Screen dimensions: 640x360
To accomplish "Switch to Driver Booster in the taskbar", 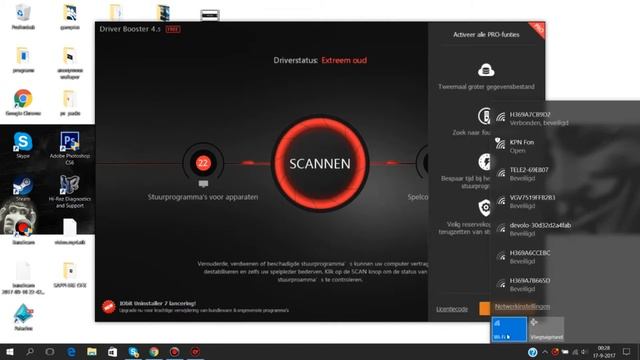I will [196, 352].
